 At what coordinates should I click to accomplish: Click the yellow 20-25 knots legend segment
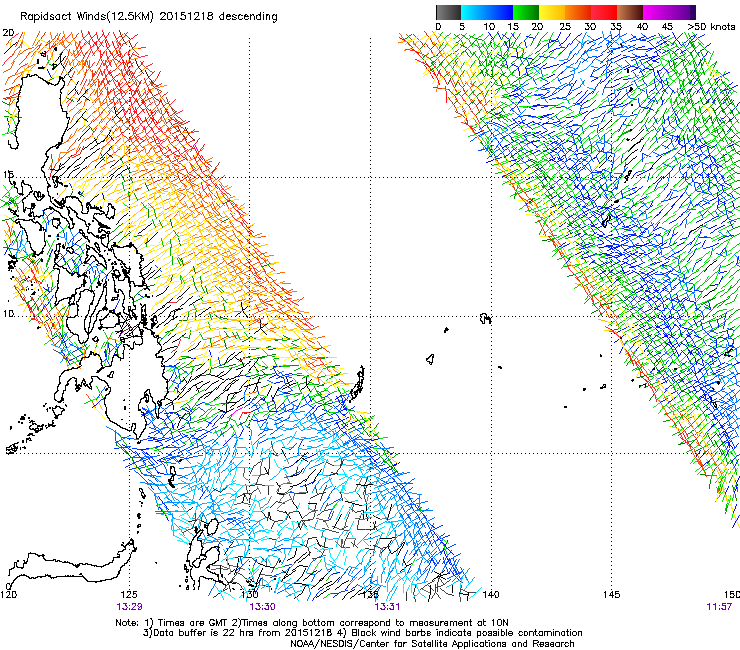pos(552,12)
